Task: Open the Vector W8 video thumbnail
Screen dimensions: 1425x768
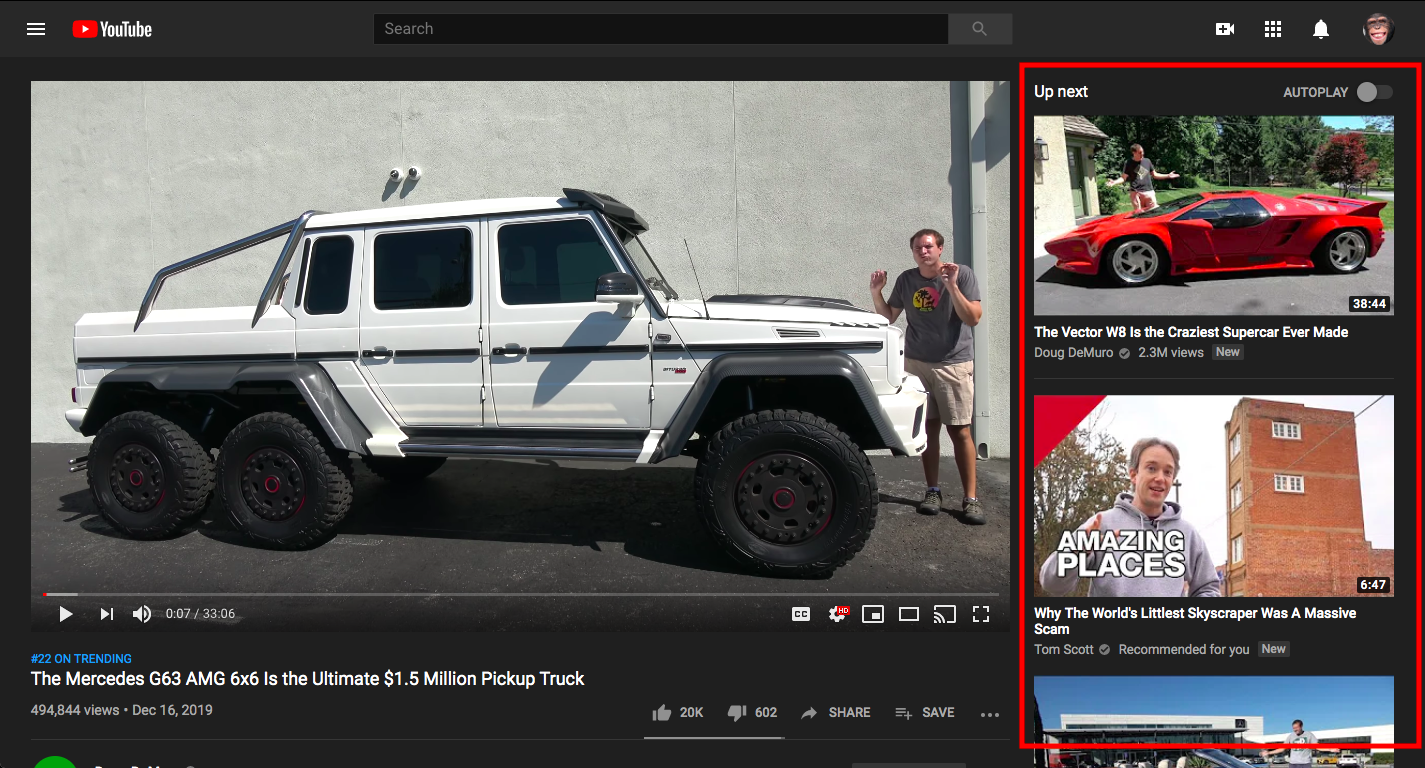Action: (1213, 216)
